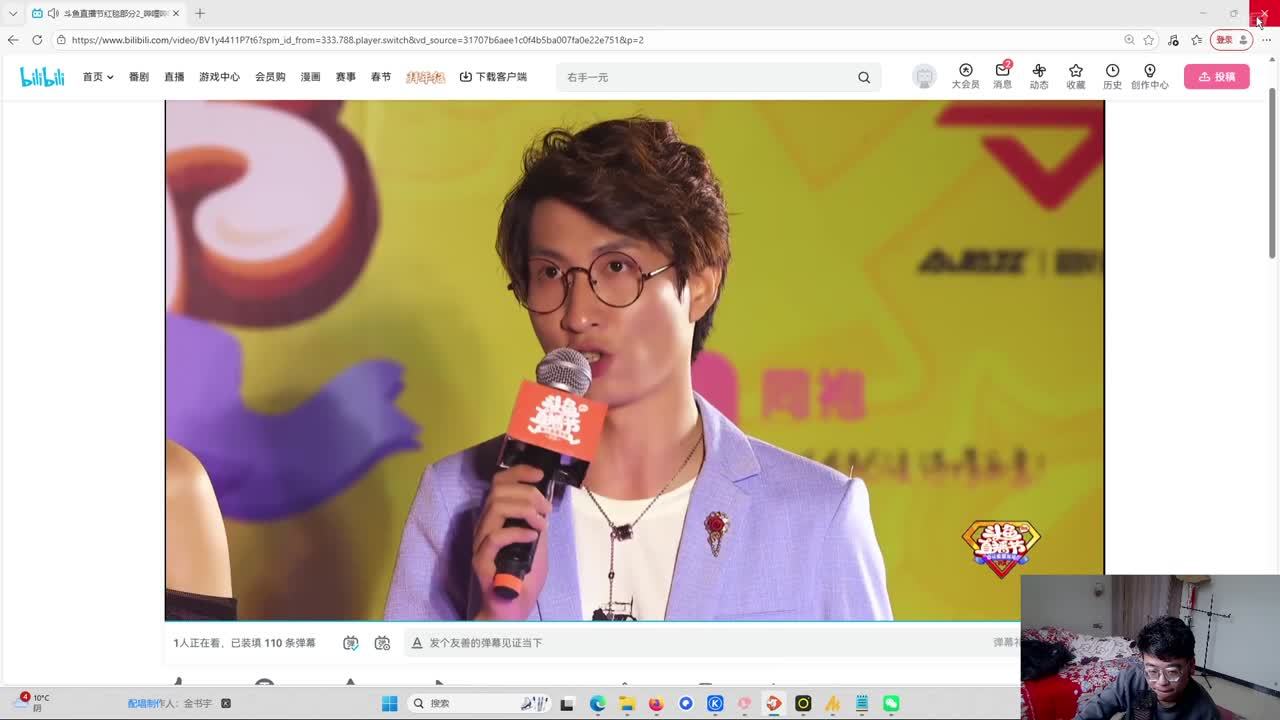1280x720 pixels.
Task: Expand the 首页 dropdown menu
Action: tap(98, 77)
